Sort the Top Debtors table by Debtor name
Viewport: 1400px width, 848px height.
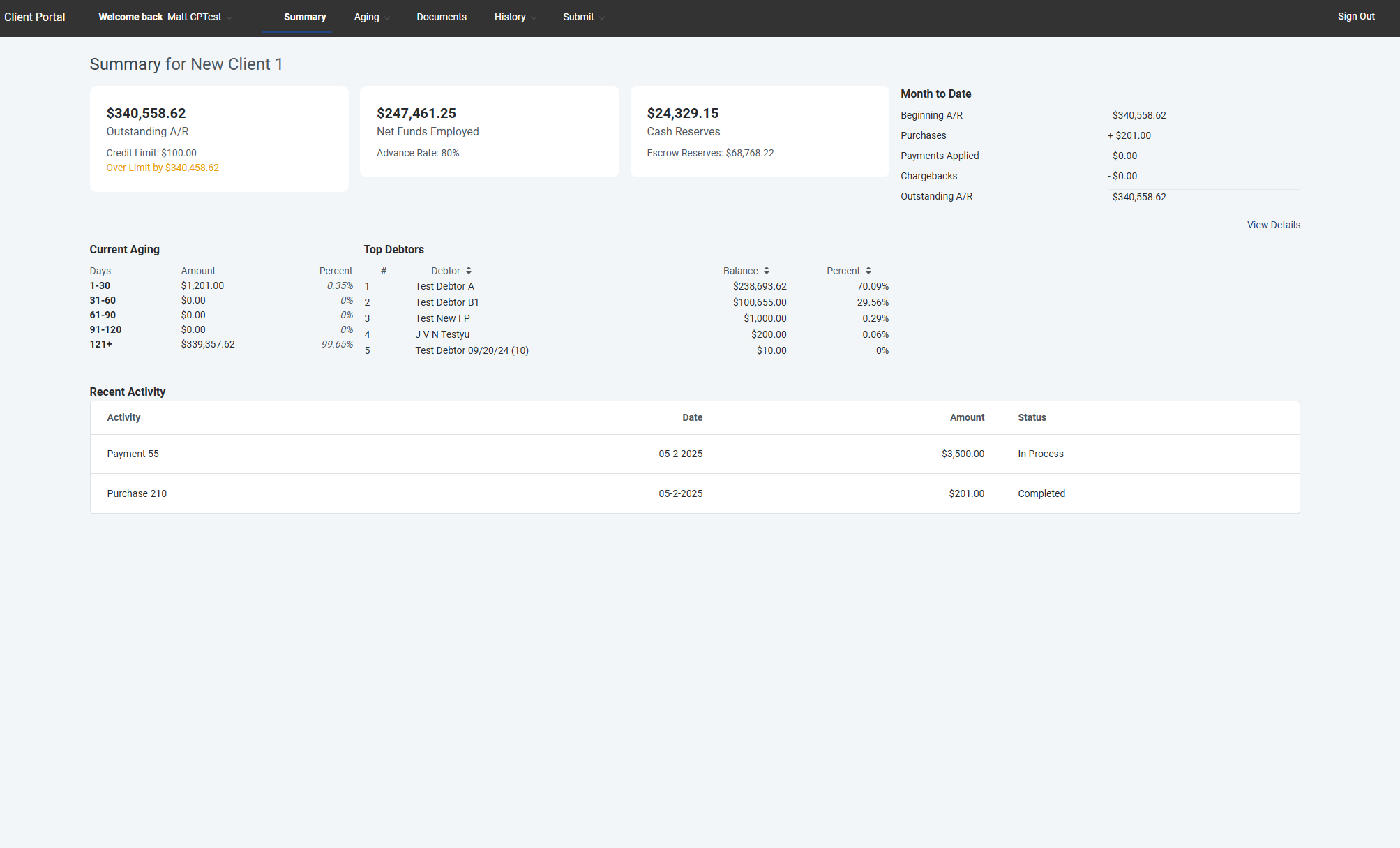[468, 270]
